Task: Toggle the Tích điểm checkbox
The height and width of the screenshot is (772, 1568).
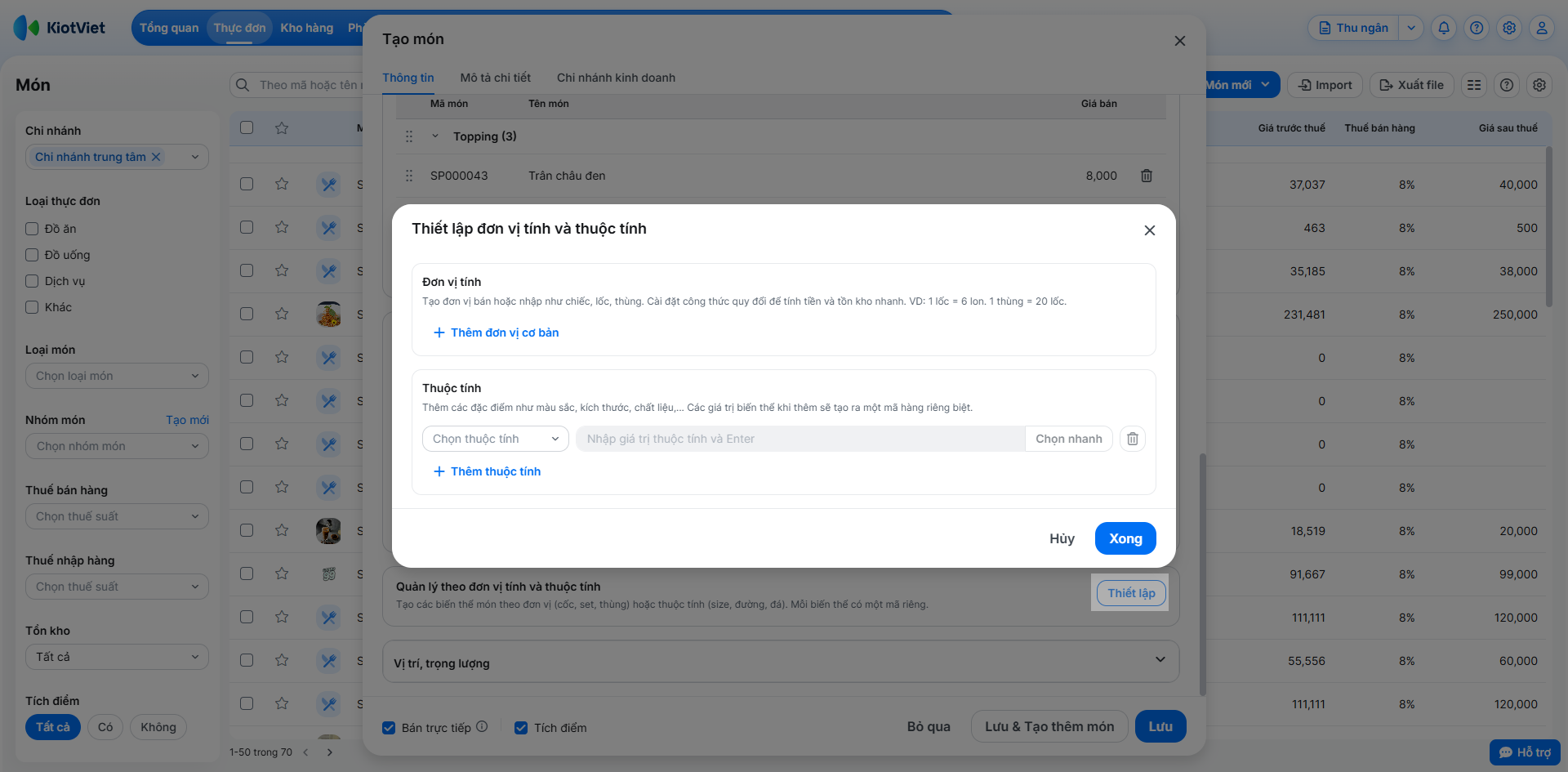Action: [x=521, y=728]
